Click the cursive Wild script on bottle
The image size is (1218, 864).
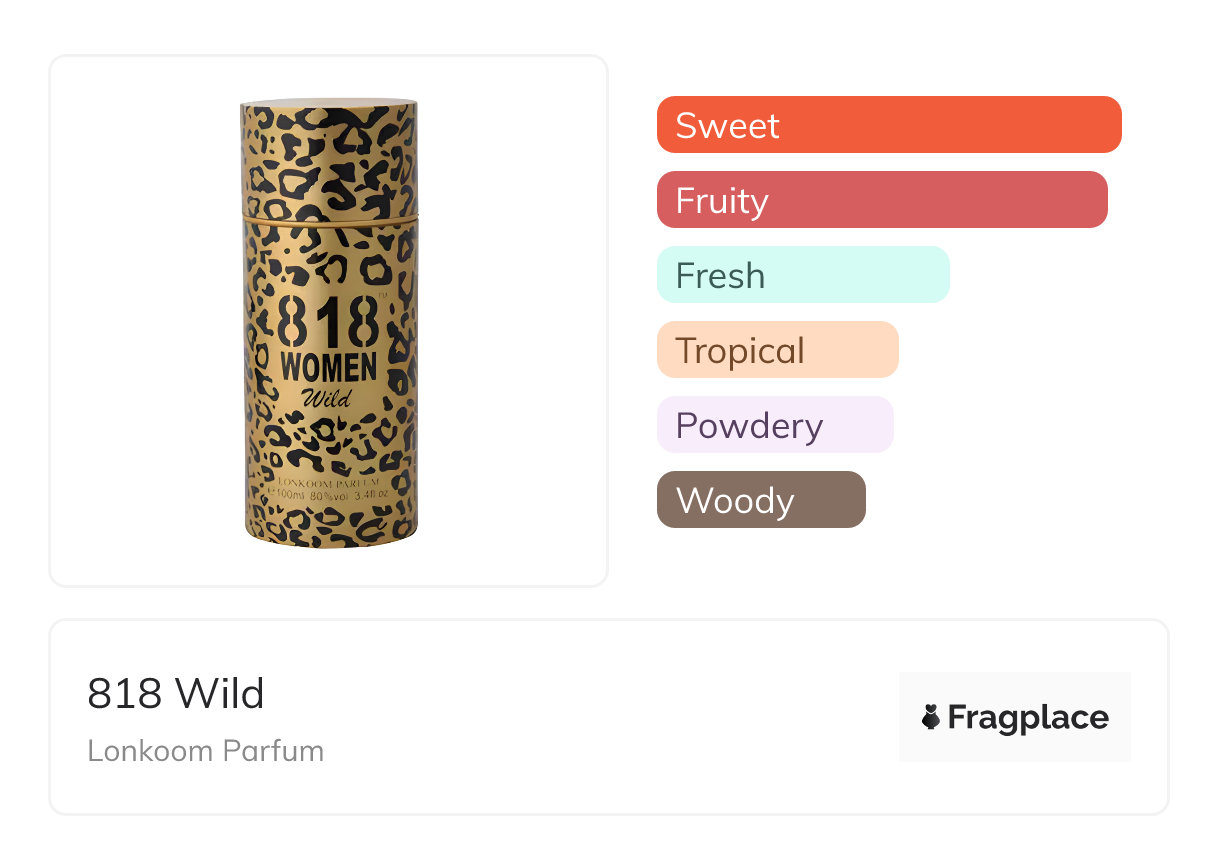tap(328, 398)
